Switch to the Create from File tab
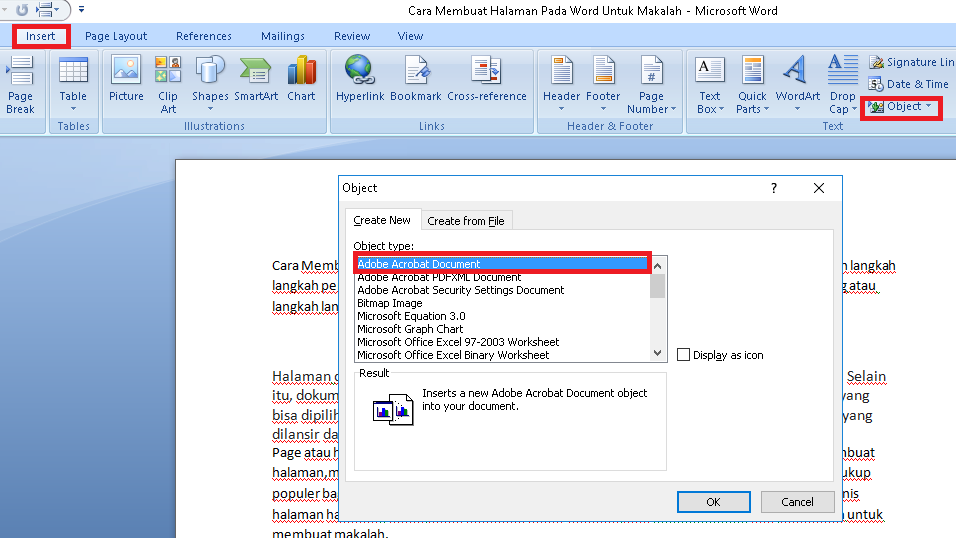The image size is (956, 538). (465, 221)
